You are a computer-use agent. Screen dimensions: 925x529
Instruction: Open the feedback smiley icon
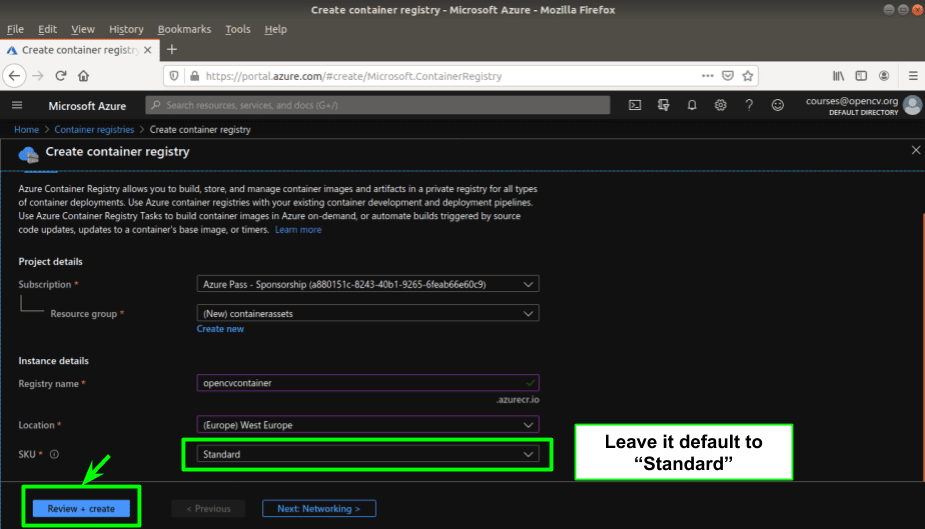[x=778, y=105]
